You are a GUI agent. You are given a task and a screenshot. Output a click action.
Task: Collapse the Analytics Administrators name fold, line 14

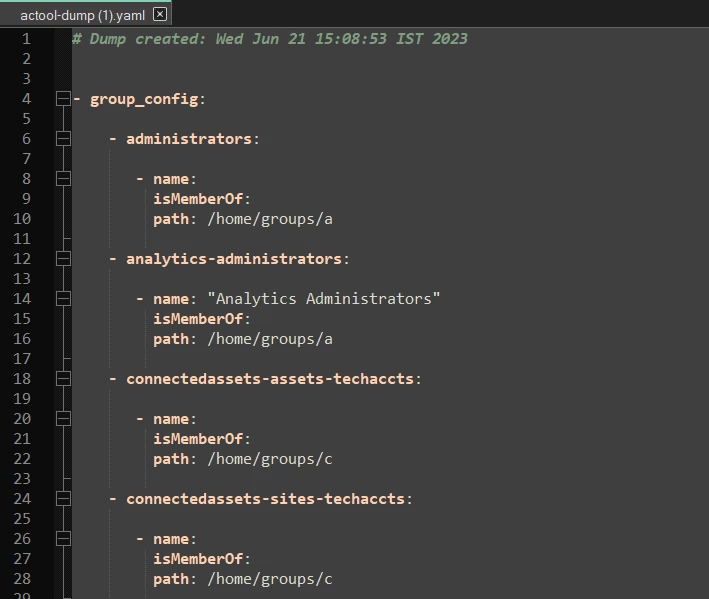63,298
